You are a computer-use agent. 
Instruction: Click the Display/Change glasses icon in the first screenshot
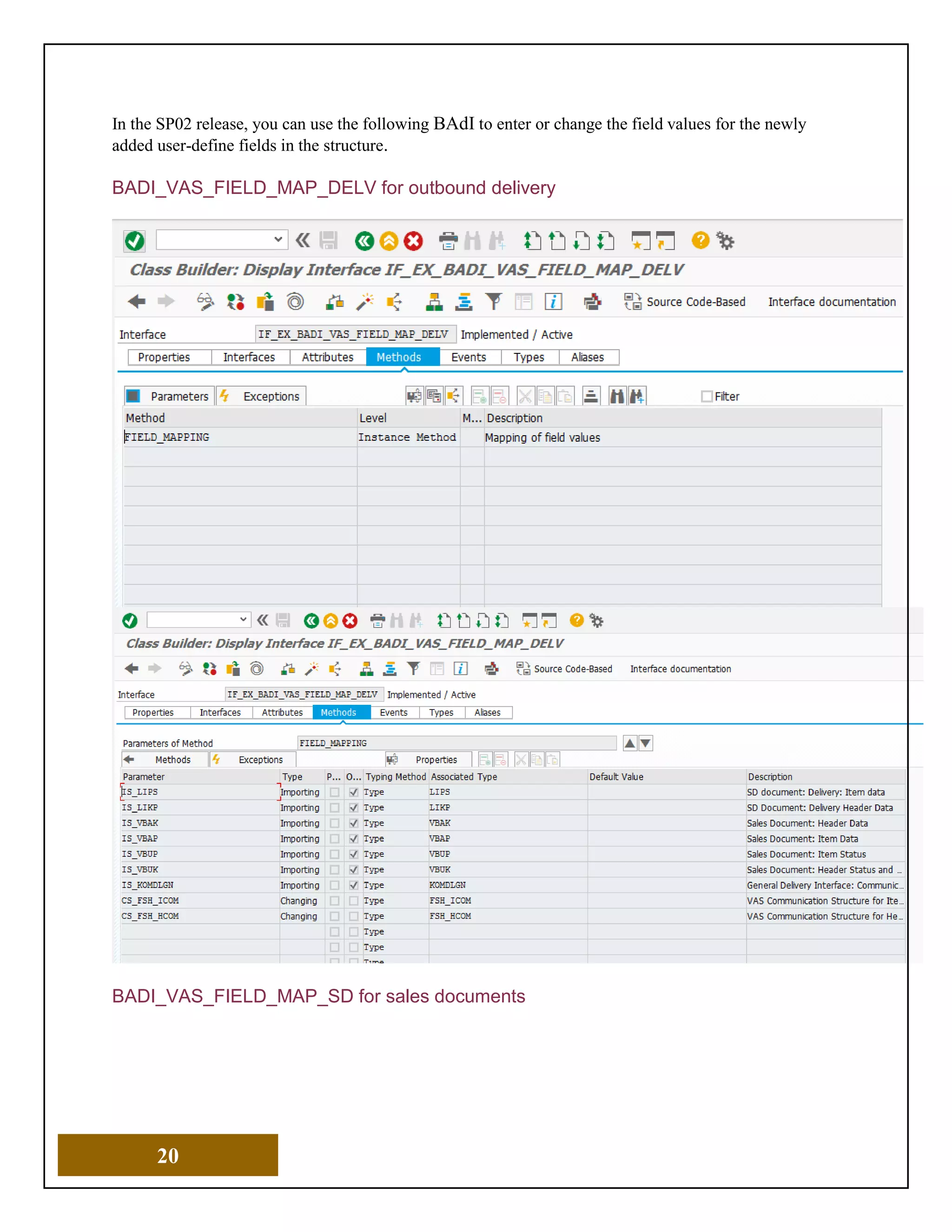[x=205, y=302]
